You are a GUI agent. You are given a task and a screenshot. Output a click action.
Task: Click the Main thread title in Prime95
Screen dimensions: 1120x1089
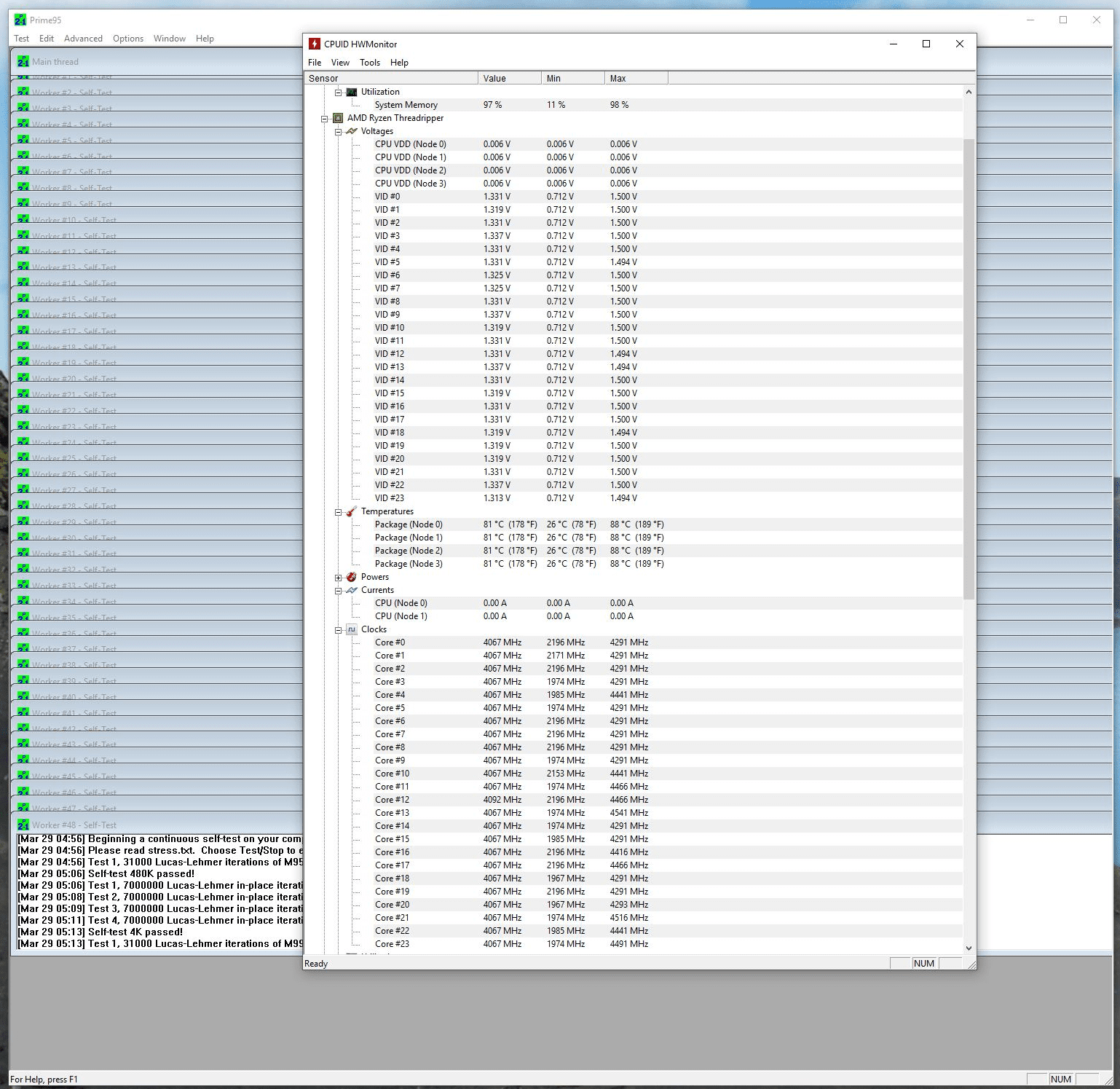(x=55, y=62)
